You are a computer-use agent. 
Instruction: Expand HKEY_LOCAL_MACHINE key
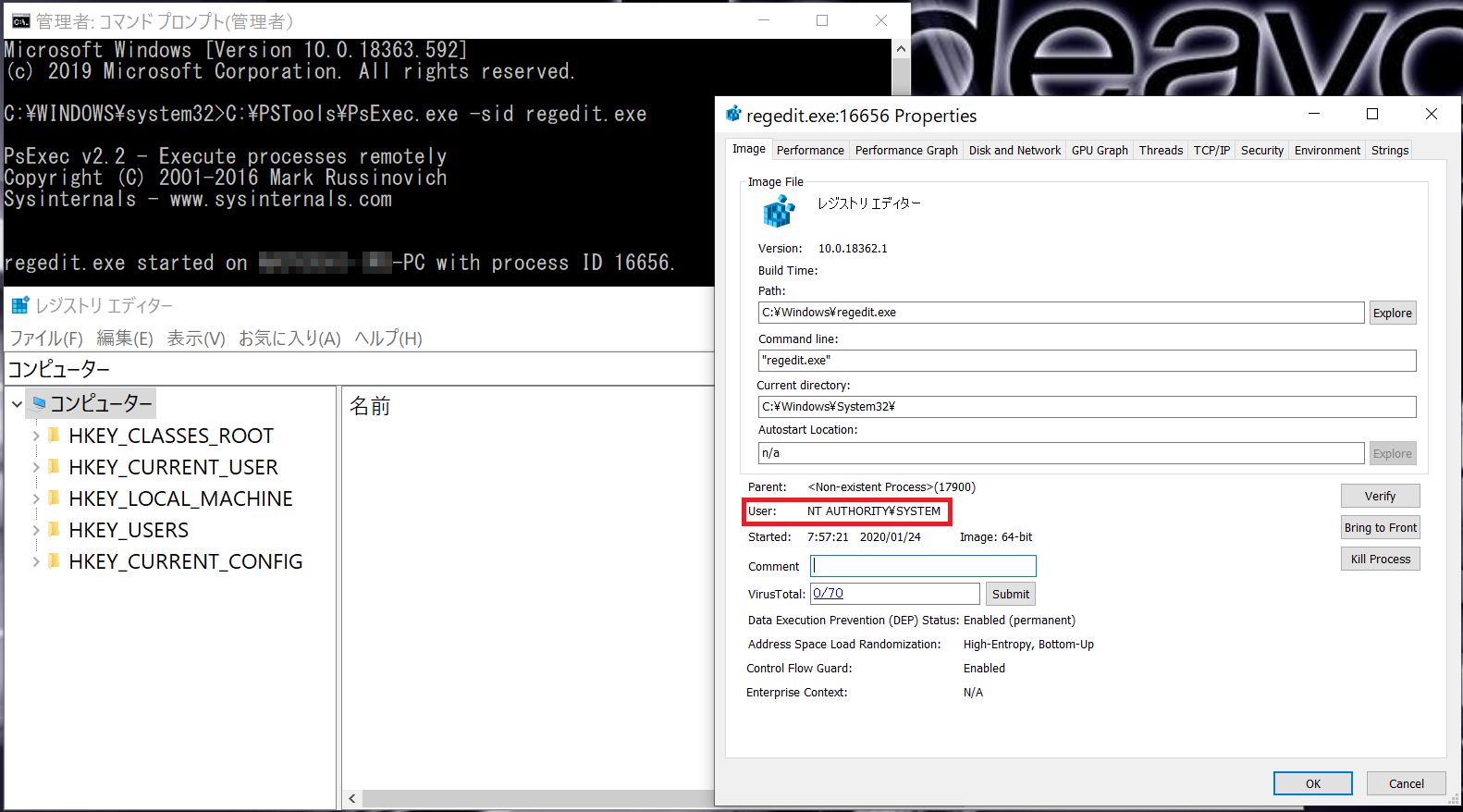(x=36, y=498)
